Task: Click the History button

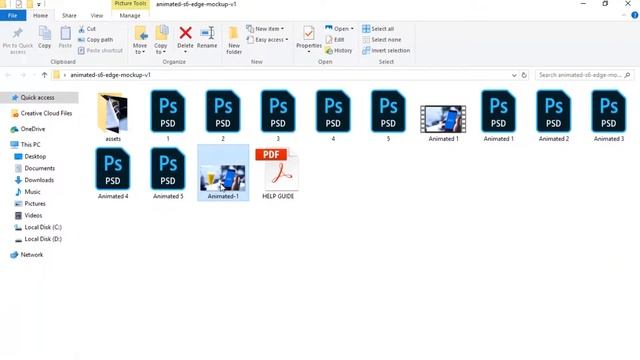Action: click(x=338, y=51)
